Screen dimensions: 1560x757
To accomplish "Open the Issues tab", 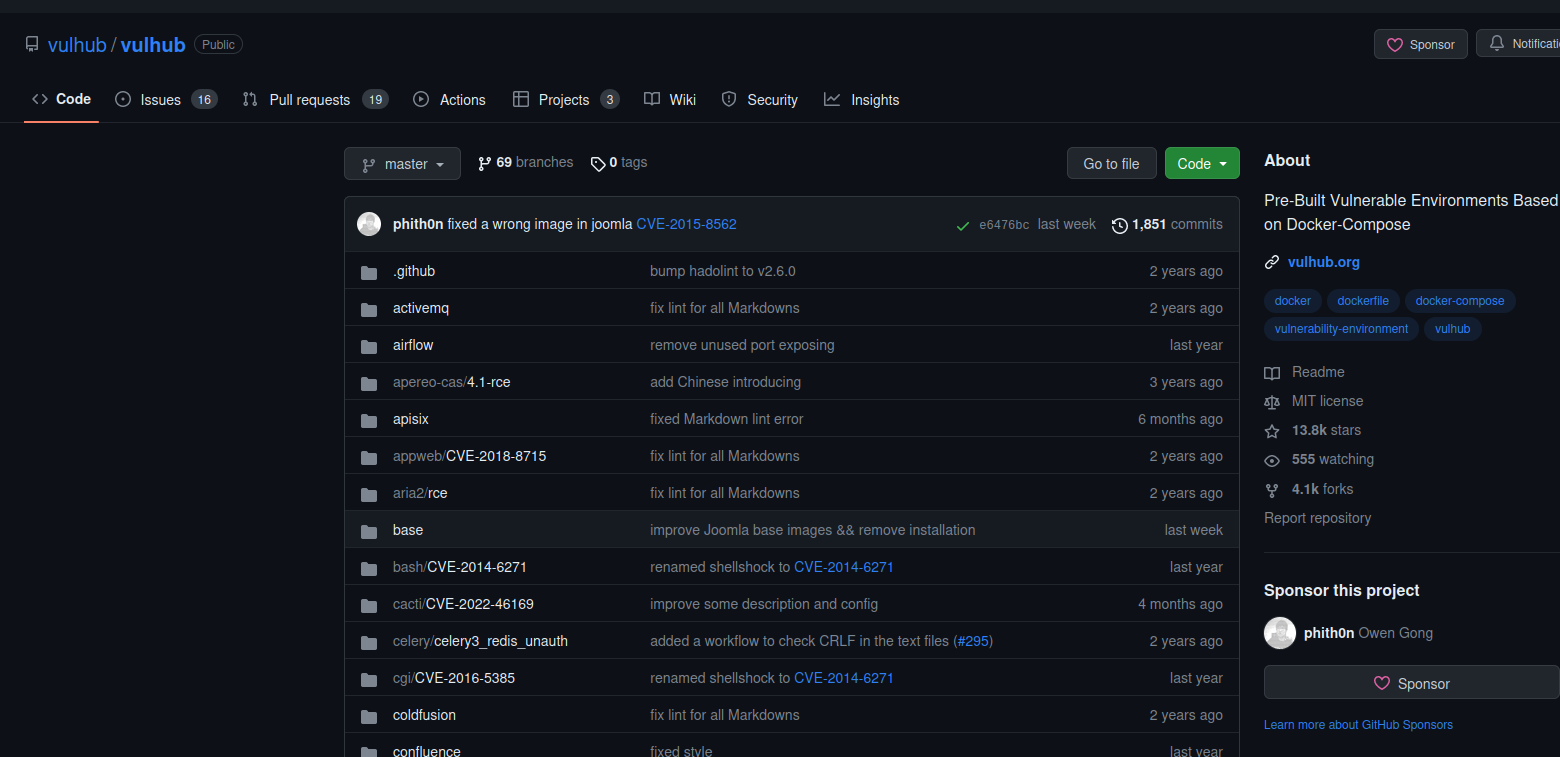I will tap(166, 100).
